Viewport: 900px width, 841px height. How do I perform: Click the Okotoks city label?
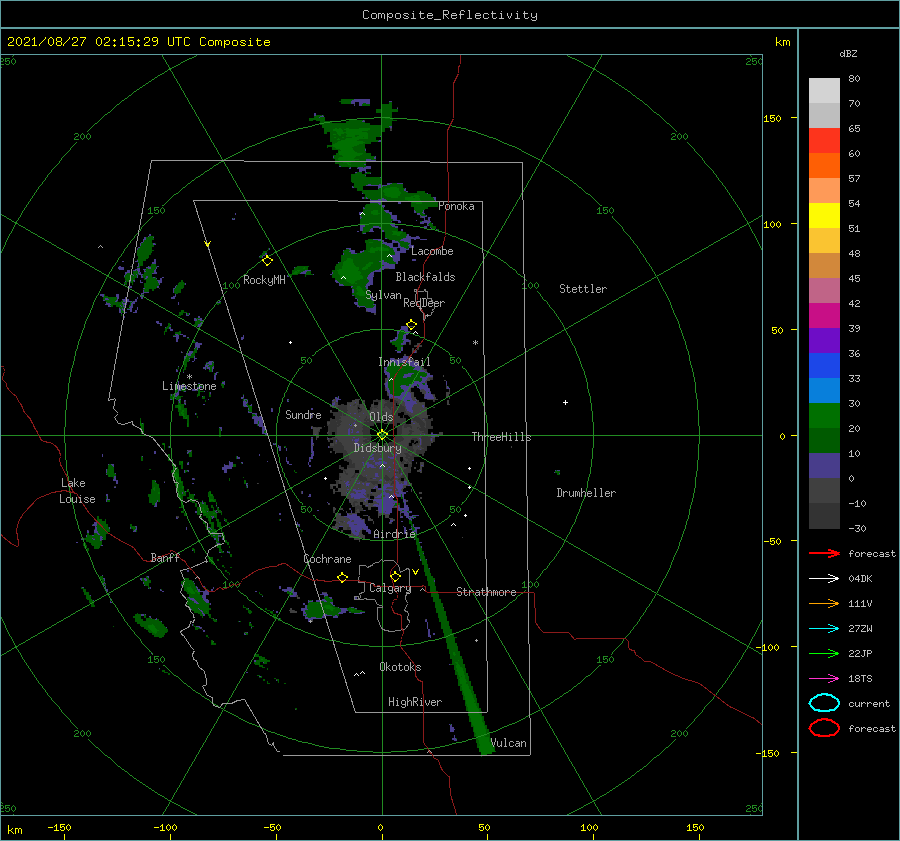(400, 666)
